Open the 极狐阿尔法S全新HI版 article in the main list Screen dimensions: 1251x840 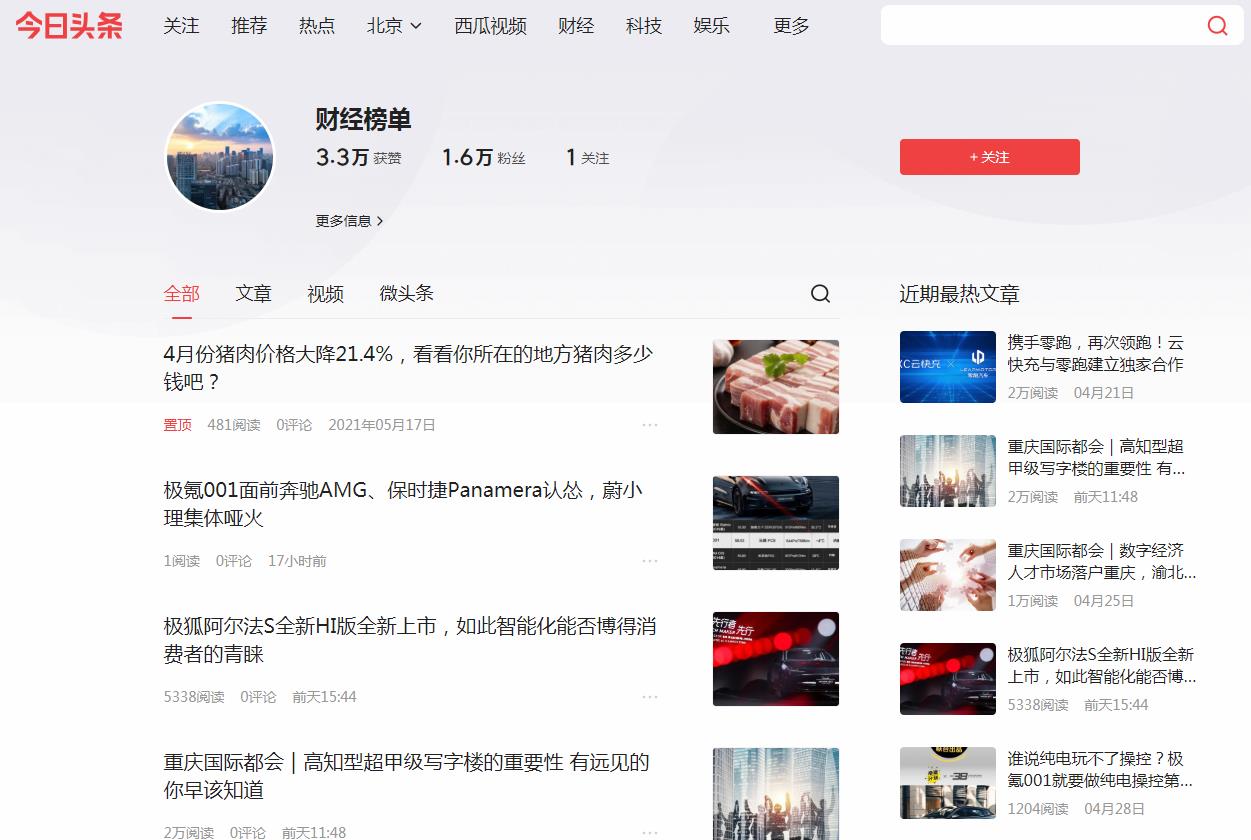tap(410, 640)
